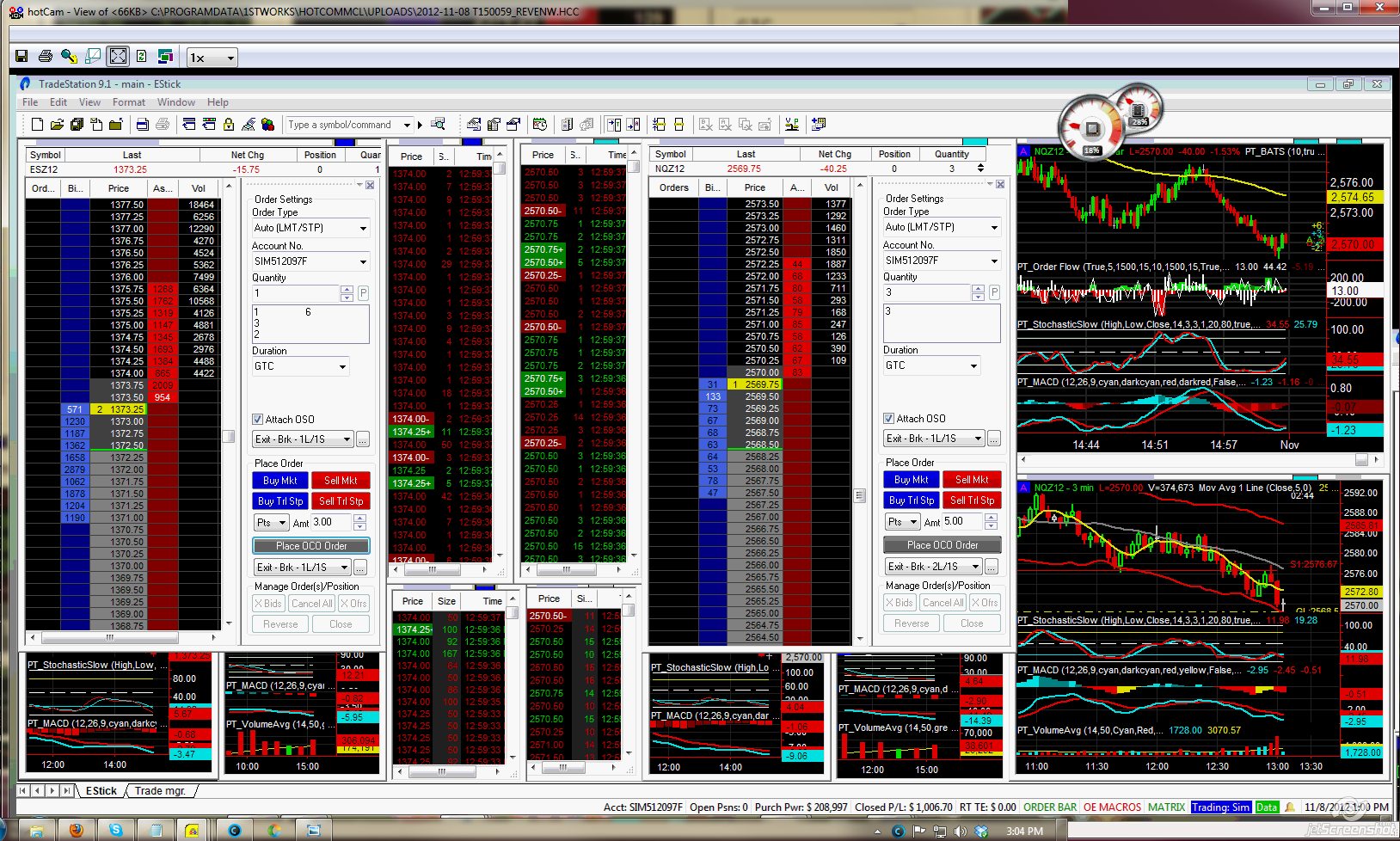
Task: Open the GTC Duration dropdown in ESZ12 panel
Action: coord(301,367)
